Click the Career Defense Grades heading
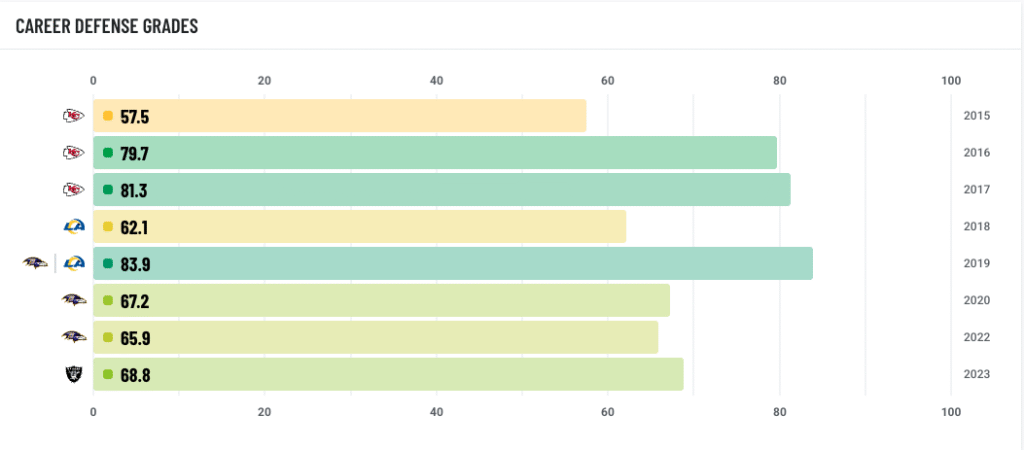The width and height of the screenshot is (1024, 450). coord(107,26)
